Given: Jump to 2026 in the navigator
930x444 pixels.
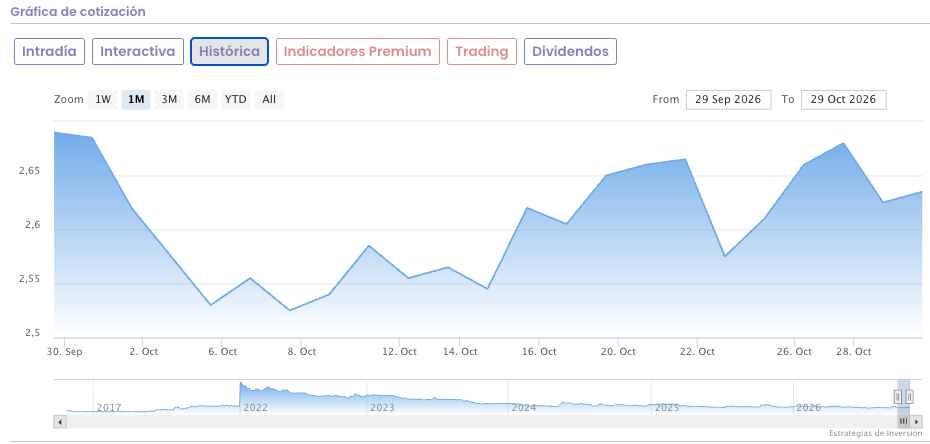Looking at the screenshot, I should 808,408.
